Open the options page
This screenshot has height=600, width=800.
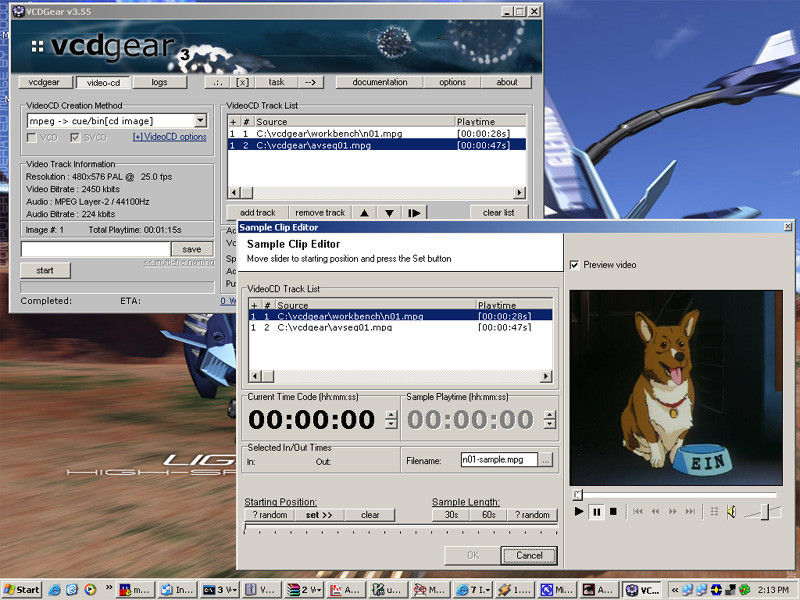point(452,82)
